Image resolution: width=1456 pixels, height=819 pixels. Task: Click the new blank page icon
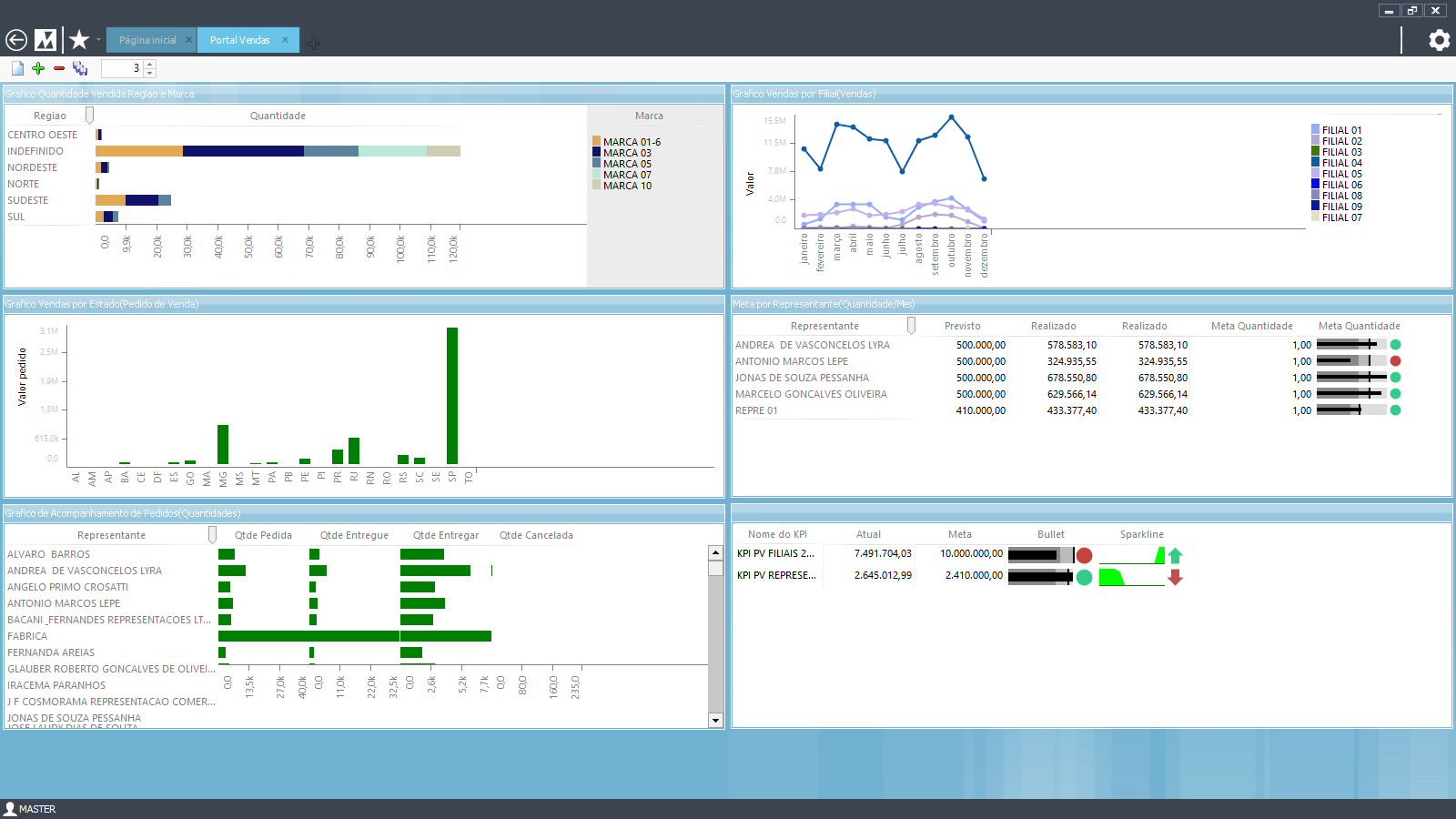click(17, 68)
